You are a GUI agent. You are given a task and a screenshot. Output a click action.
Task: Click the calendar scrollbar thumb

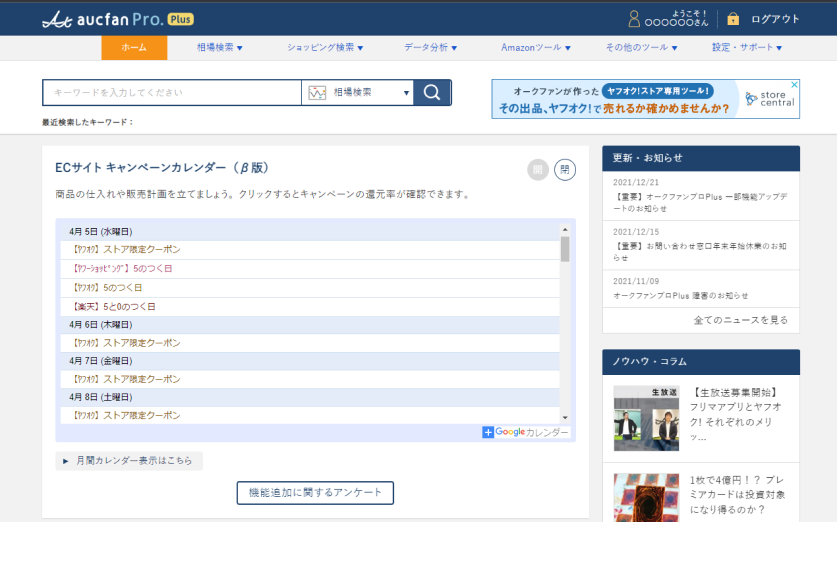pyautogui.click(x=565, y=249)
